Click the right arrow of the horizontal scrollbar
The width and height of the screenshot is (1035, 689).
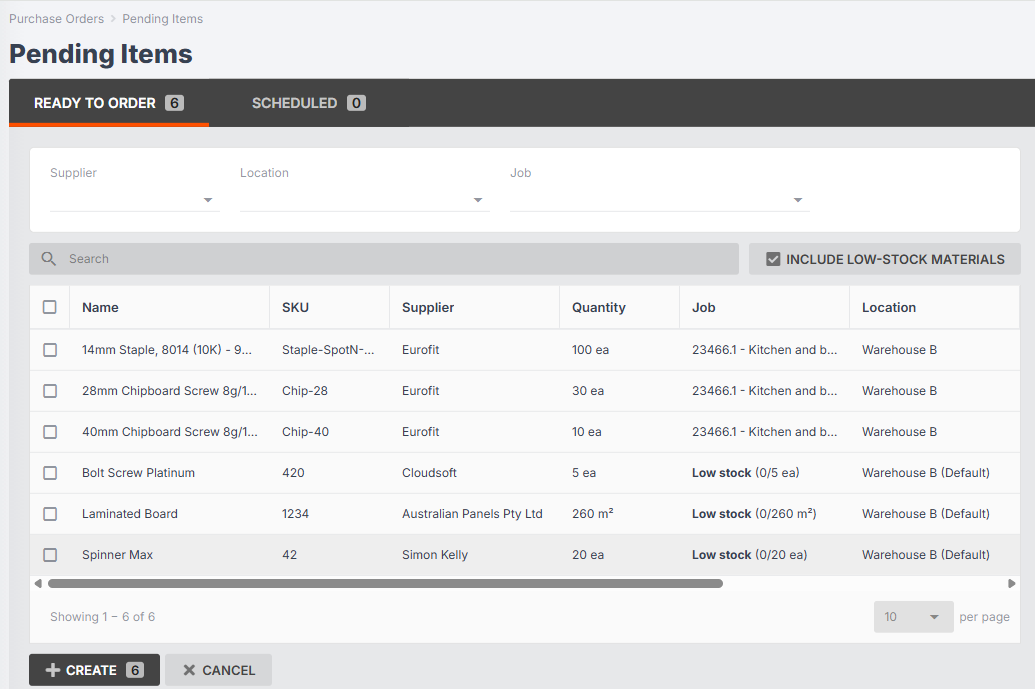(1011, 583)
